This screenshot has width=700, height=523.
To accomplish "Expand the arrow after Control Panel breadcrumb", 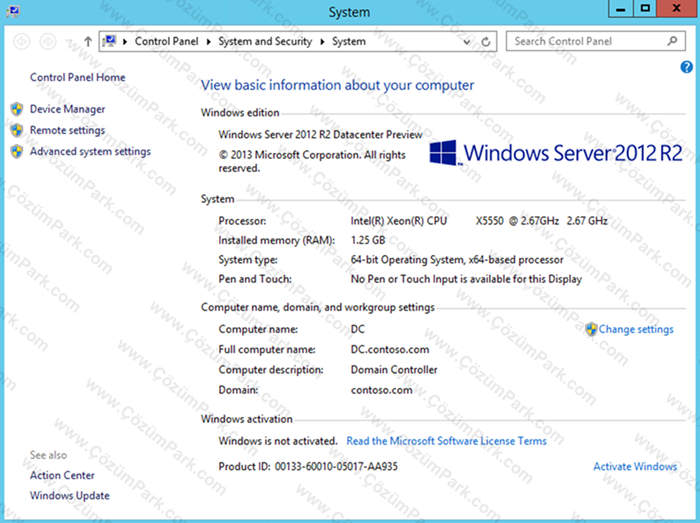I will coord(208,42).
